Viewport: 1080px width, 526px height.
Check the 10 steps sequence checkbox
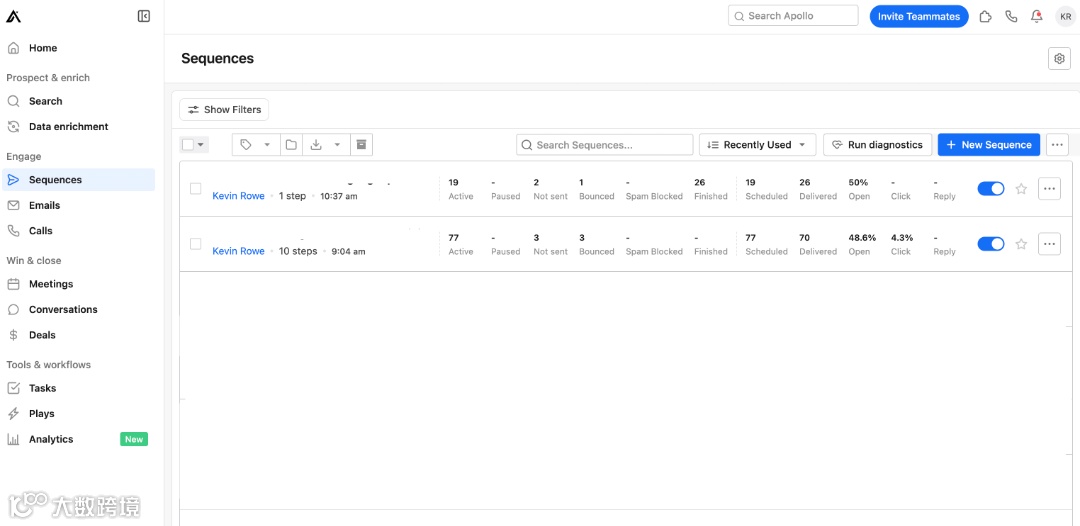[x=196, y=244]
